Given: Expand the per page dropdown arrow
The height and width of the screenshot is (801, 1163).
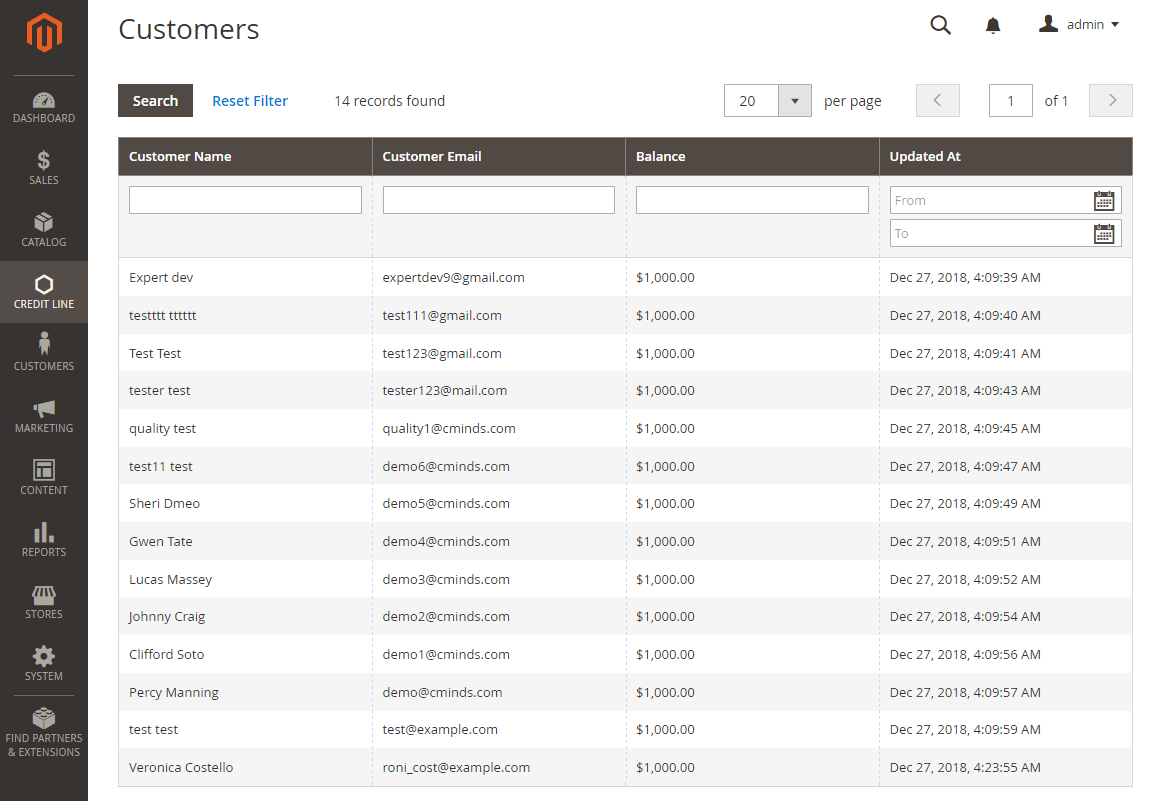Looking at the screenshot, I should 795,101.
